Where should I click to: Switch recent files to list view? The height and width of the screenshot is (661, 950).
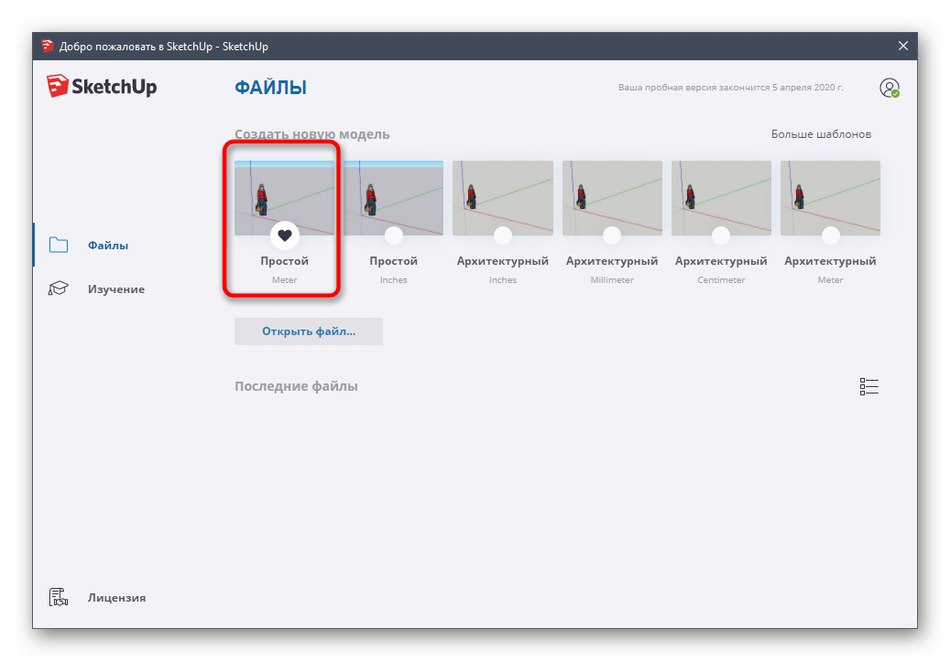pos(869,387)
